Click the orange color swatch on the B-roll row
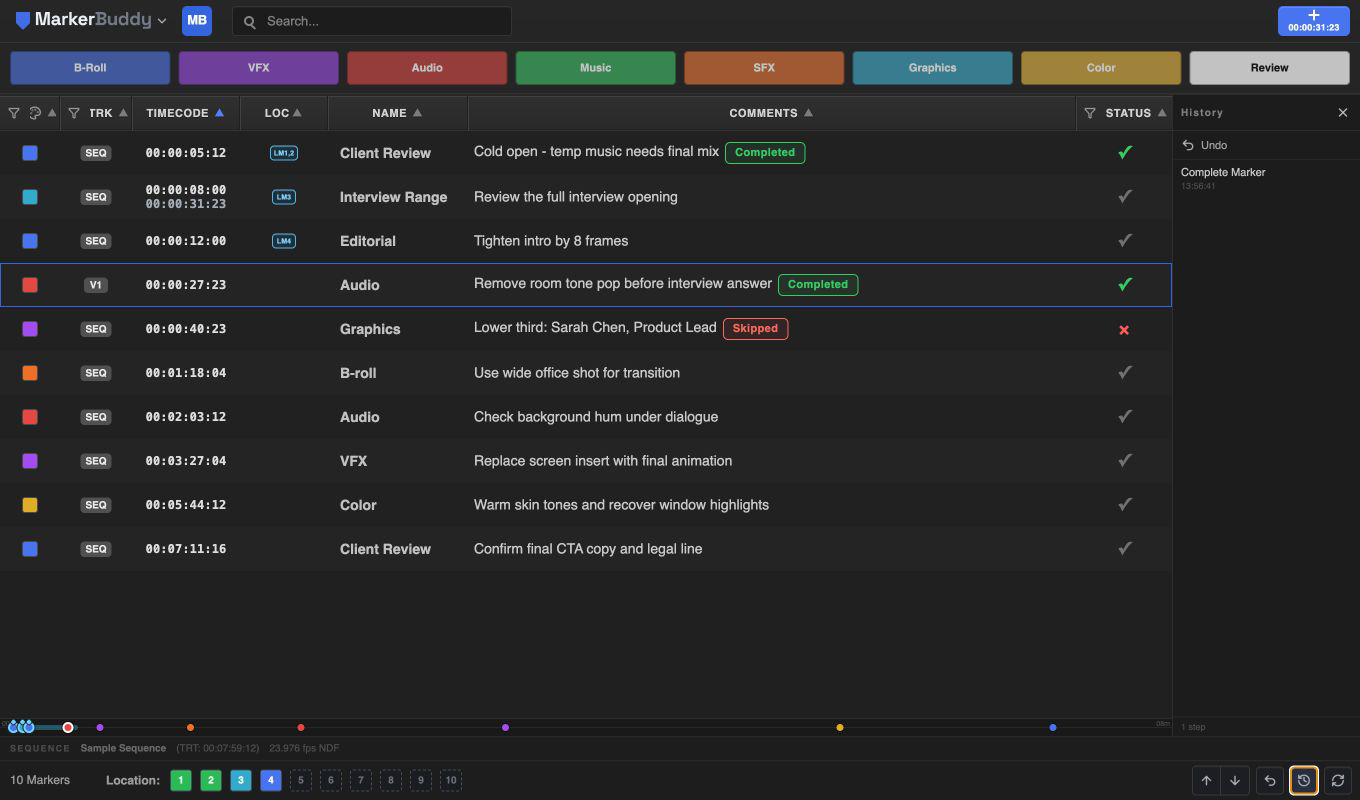1360x800 pixels. [x=30, y=373]
